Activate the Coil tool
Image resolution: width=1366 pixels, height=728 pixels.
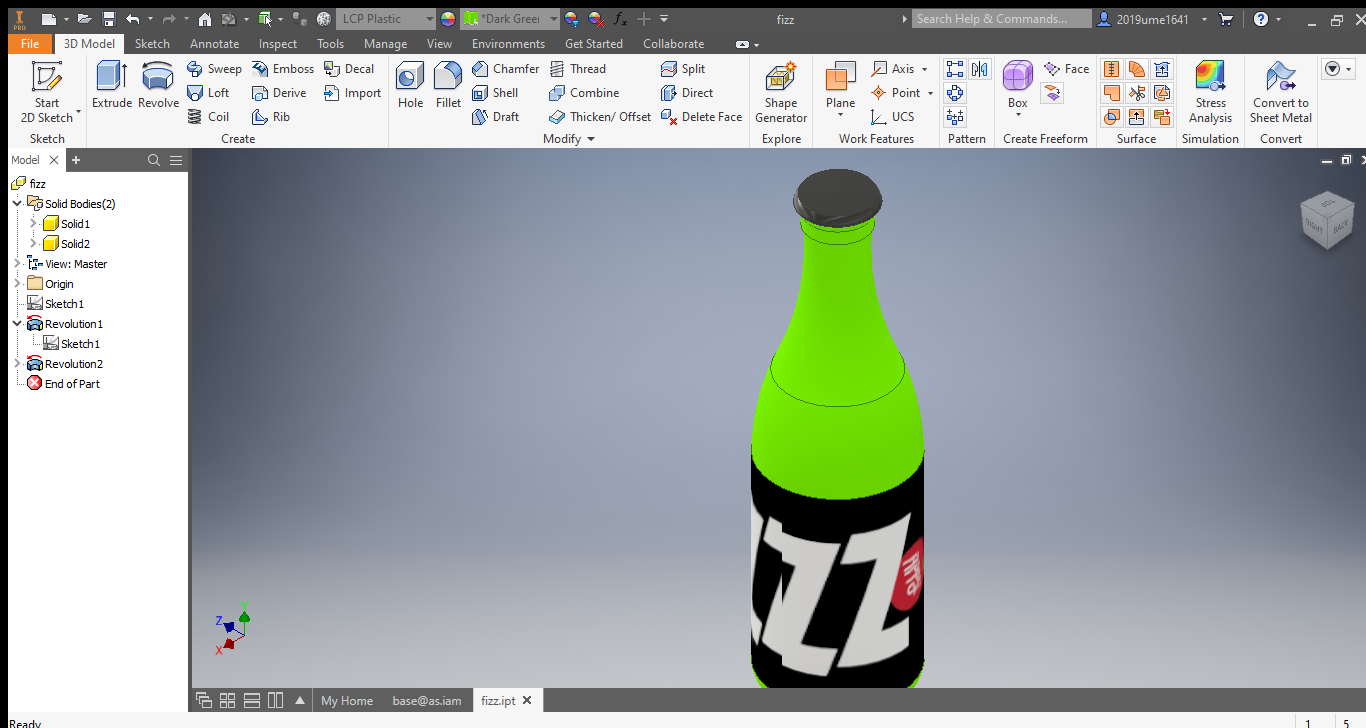point(208,117)
